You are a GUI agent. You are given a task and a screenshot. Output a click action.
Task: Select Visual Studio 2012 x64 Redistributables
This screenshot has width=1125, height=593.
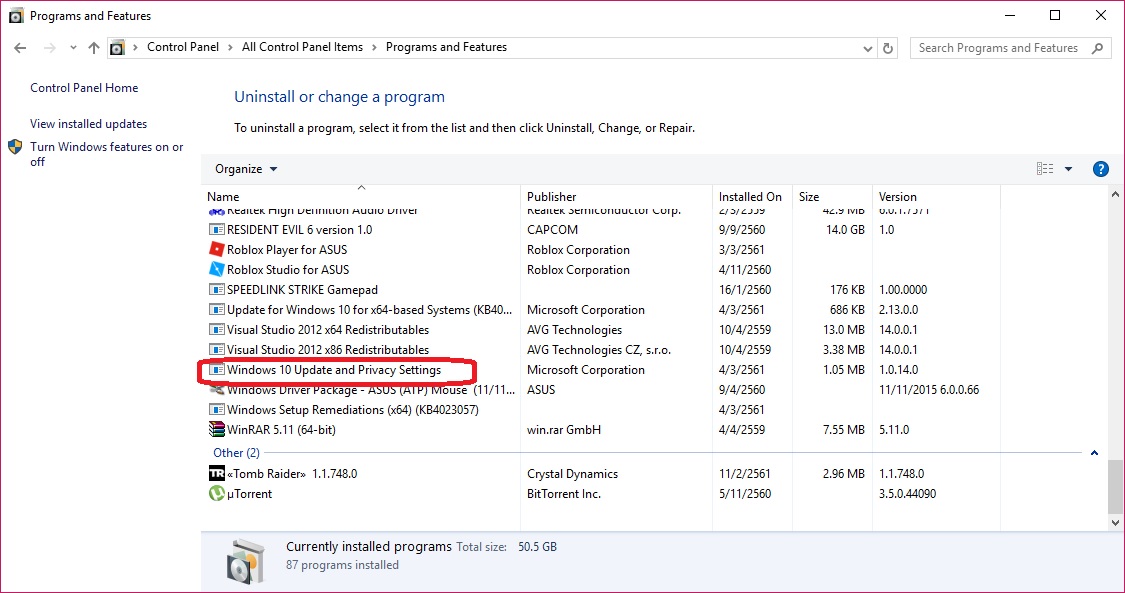tap(328, 331)
